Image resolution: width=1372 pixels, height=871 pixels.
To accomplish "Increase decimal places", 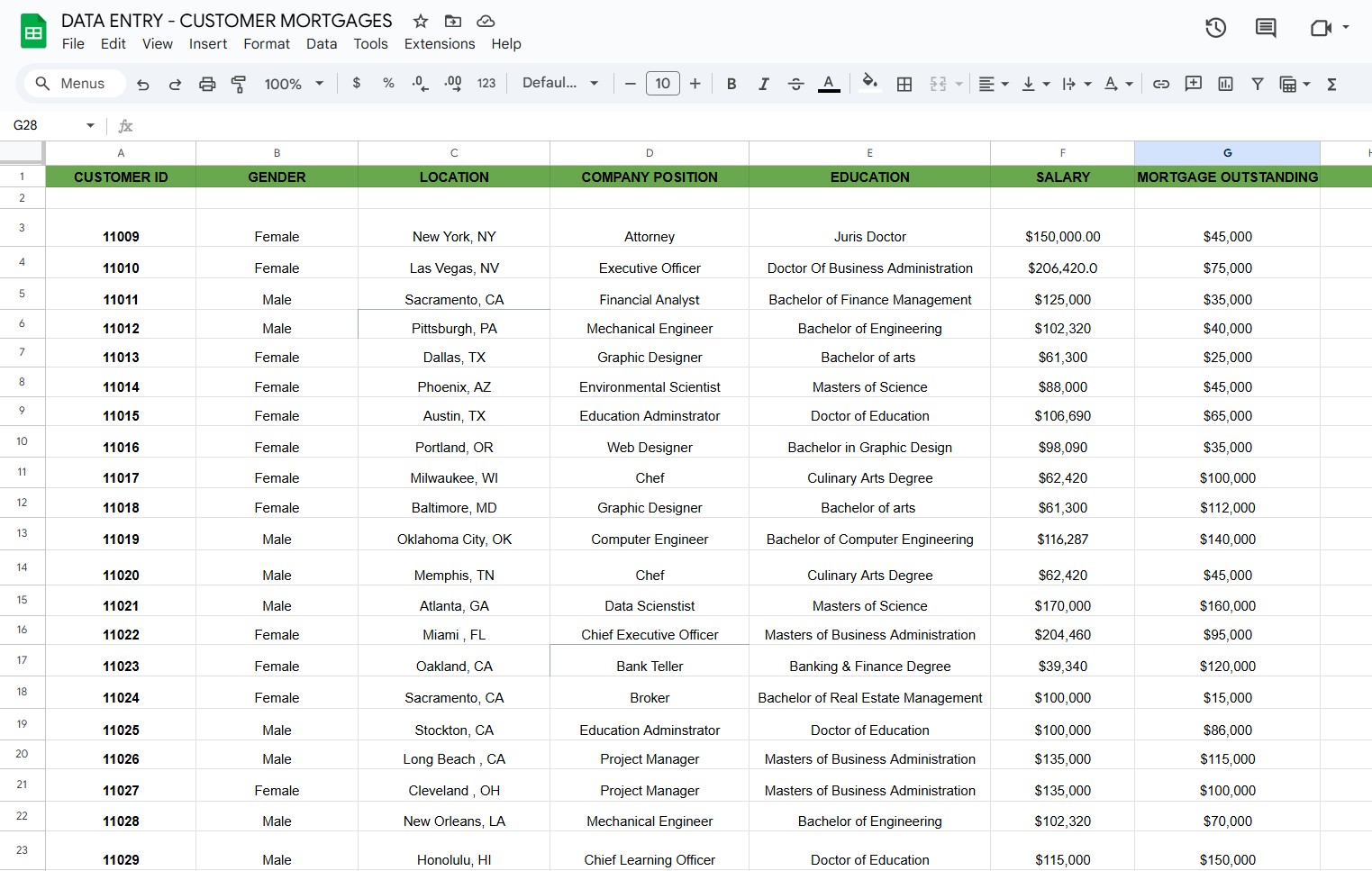I will coord(453,84).
